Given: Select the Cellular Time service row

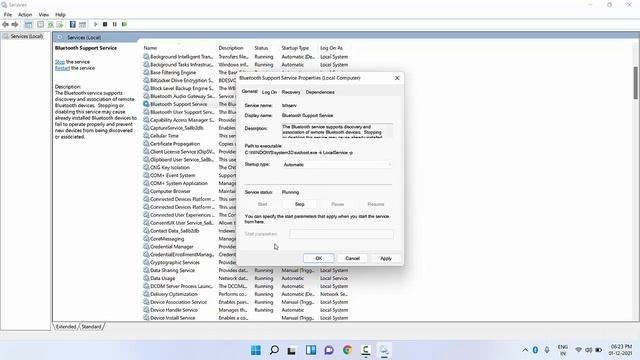Looking at the screenshot, I should click(x=164, y=136).
